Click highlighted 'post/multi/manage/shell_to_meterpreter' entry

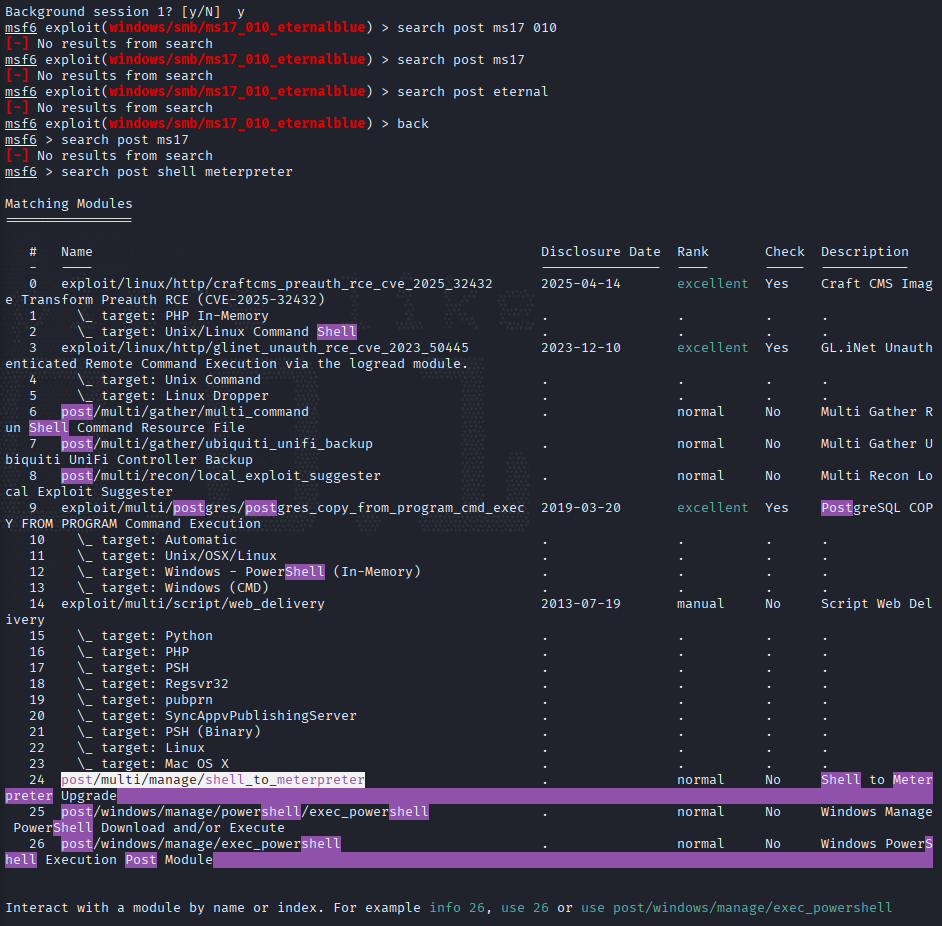tap(213, 780)
